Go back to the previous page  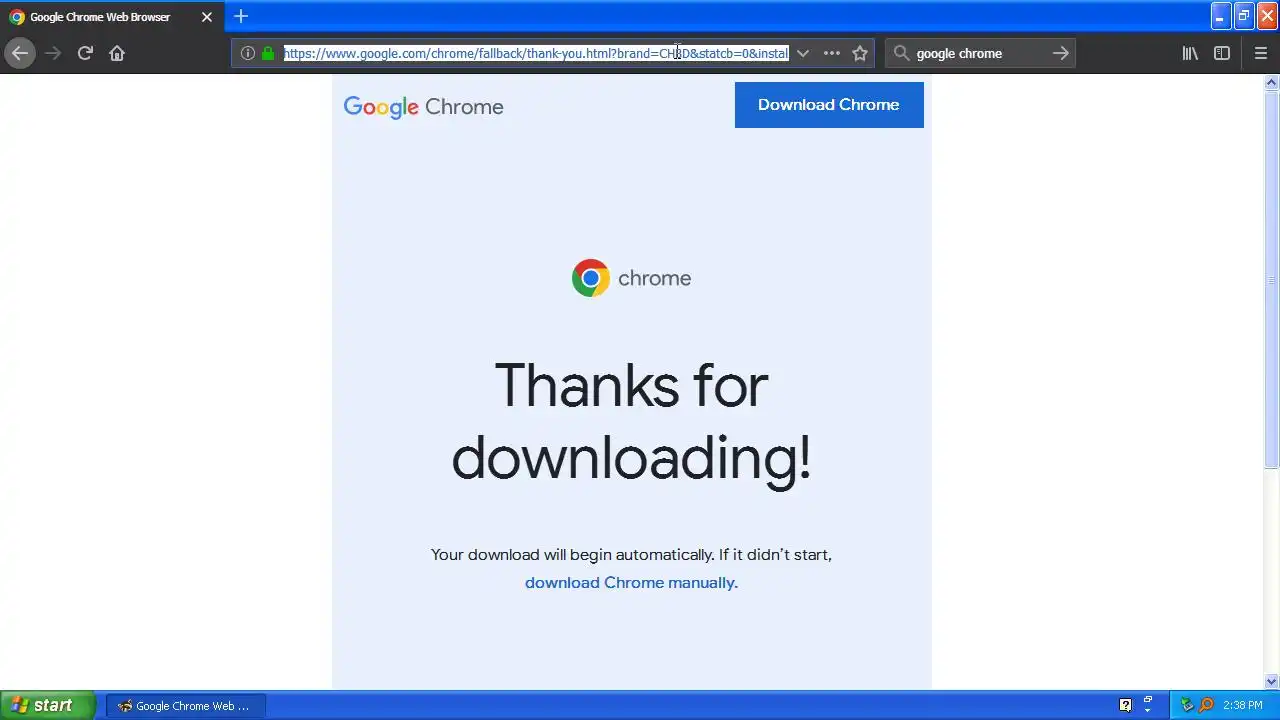tap(20, 53)
